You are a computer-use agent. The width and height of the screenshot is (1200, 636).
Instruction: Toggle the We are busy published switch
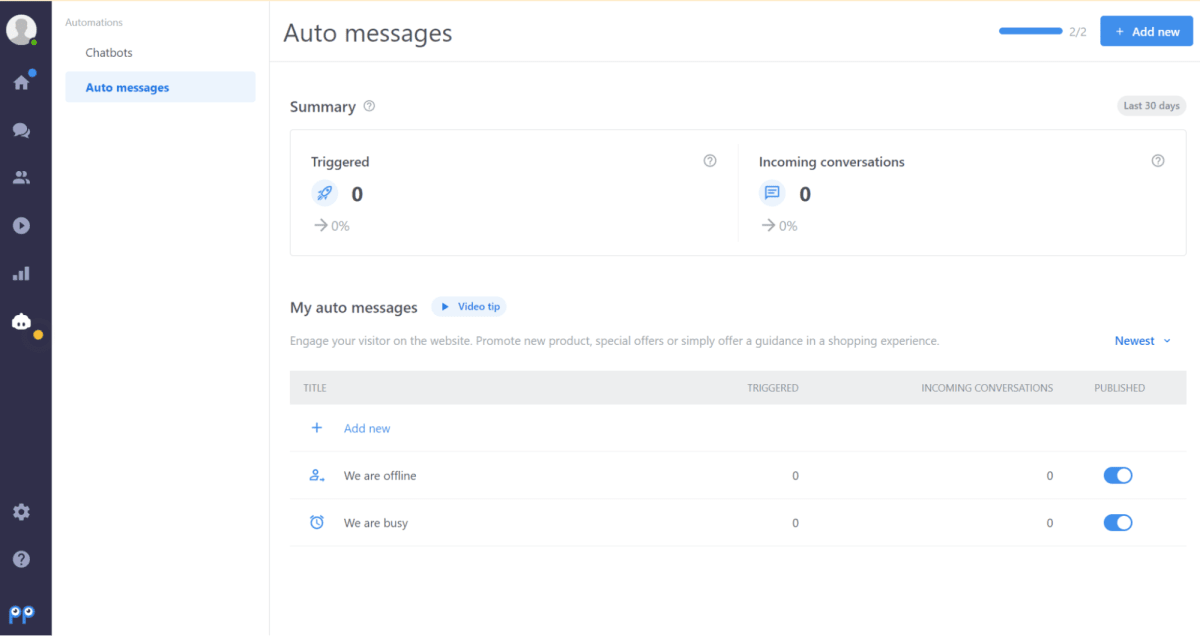[x=1118, y=523]
